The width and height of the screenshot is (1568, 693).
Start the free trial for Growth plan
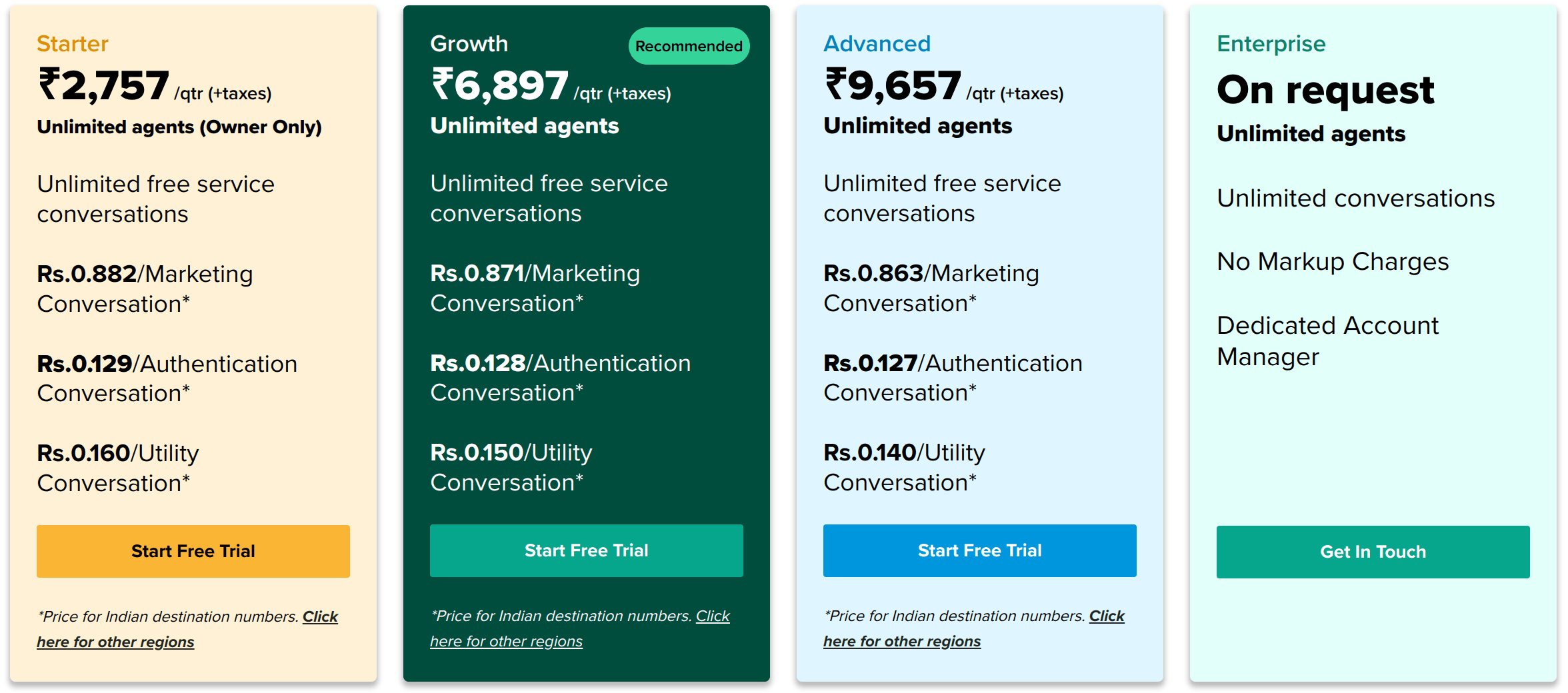point(586,550)
